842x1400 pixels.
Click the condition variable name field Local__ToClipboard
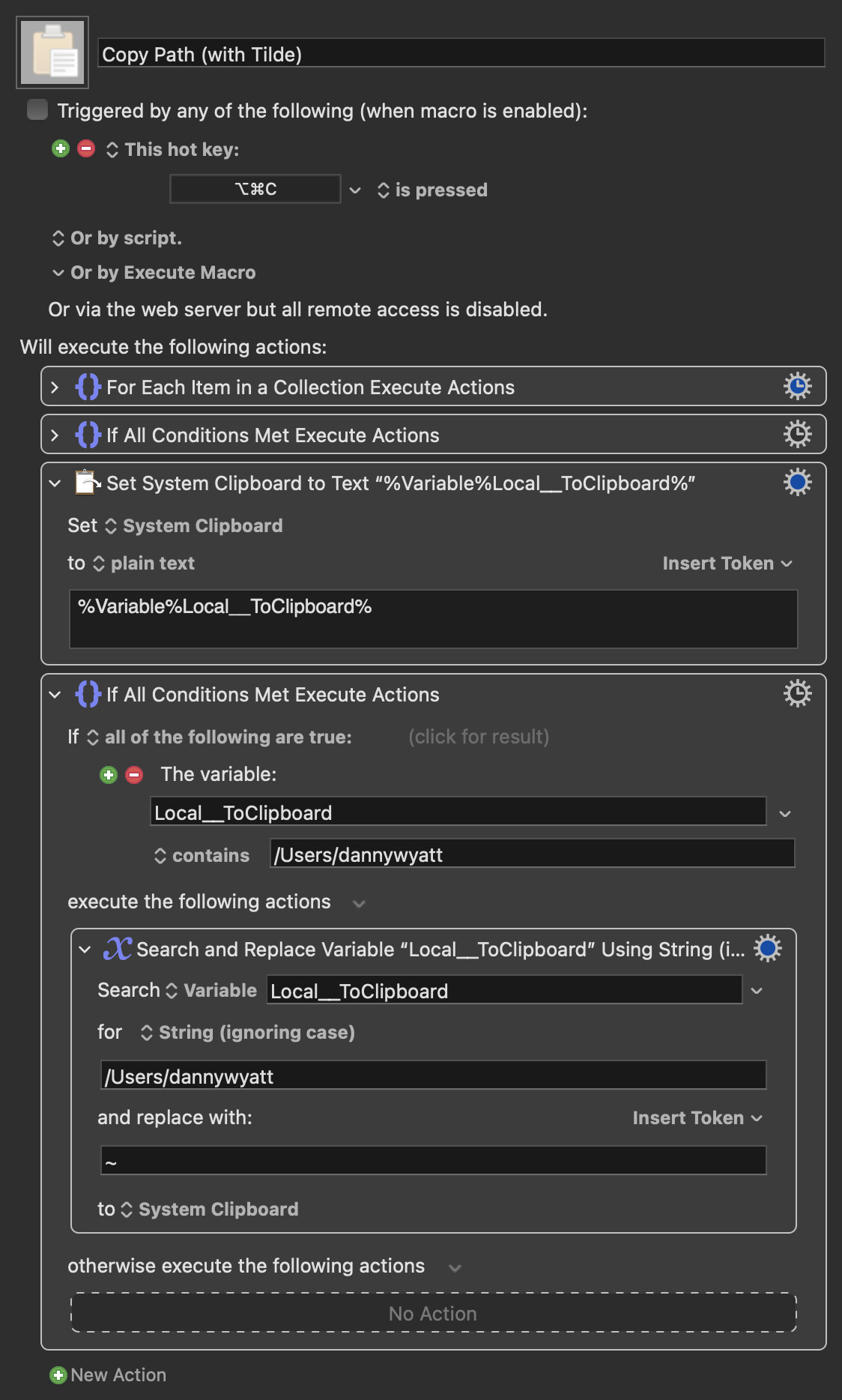[x=458, y=812]
